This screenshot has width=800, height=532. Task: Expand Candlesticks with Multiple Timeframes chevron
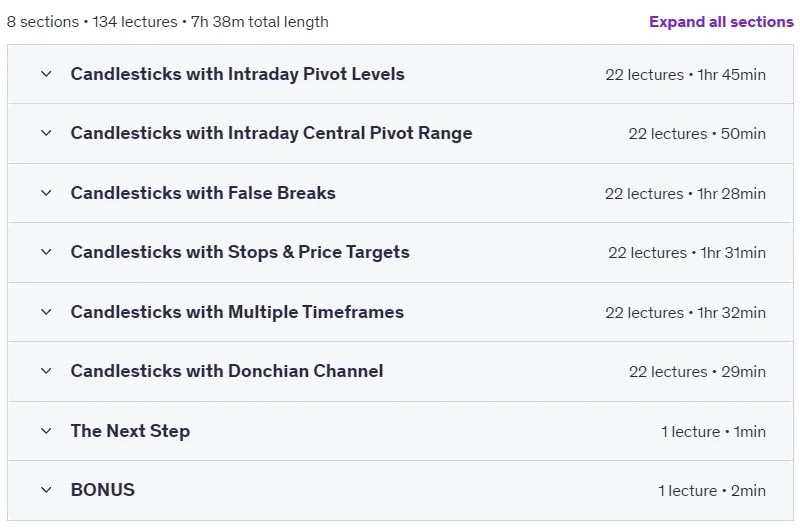[x=46, y=312]
